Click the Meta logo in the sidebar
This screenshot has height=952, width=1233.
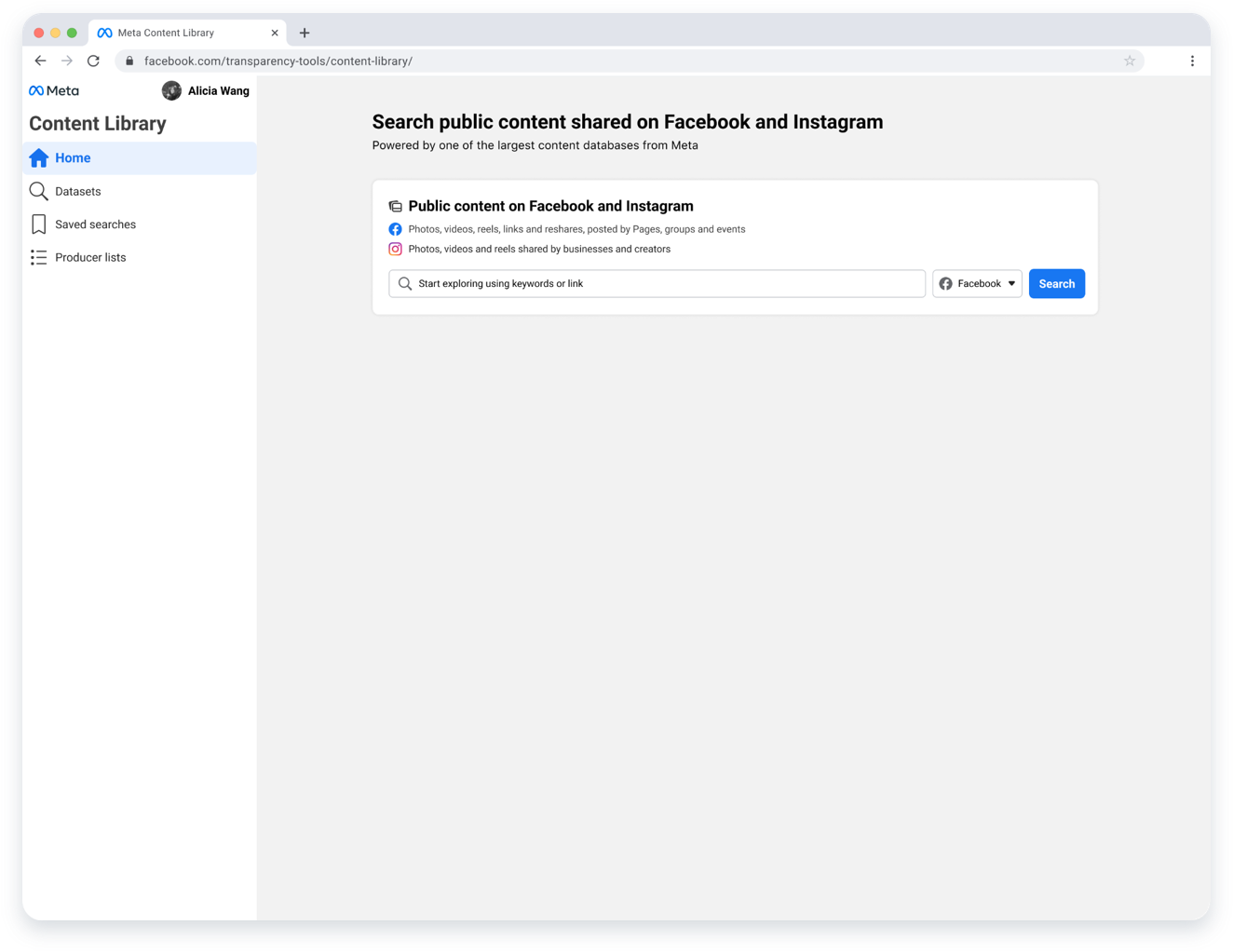54,90
